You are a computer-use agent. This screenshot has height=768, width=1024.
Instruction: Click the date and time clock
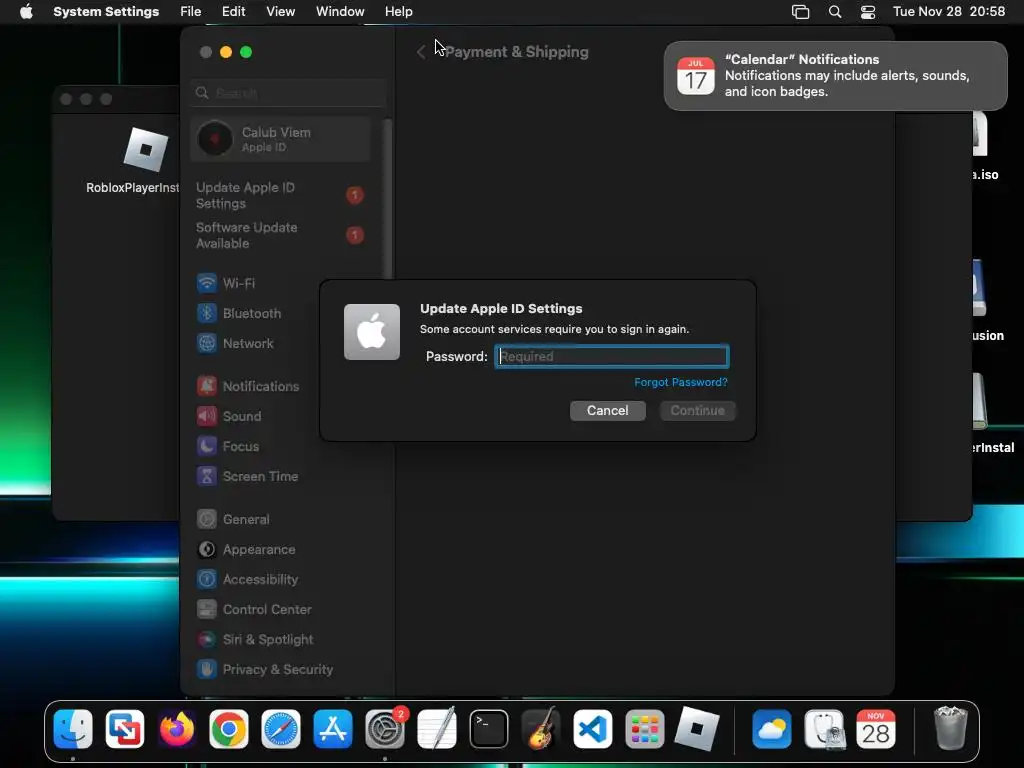pyautogui.click(x=949, y=12)
